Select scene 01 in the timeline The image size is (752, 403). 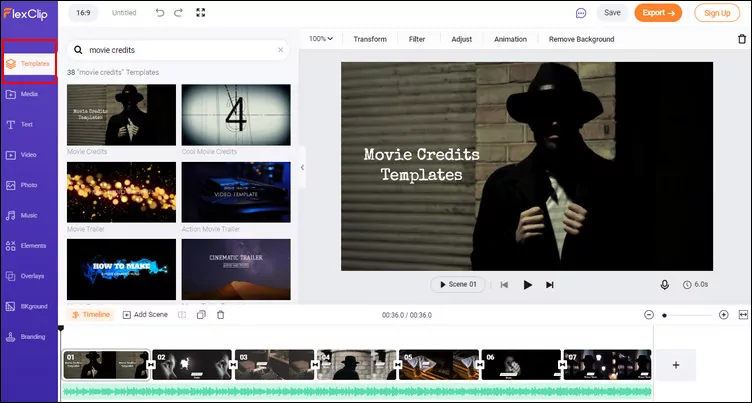pyautogui.click(x=106, y=365)
